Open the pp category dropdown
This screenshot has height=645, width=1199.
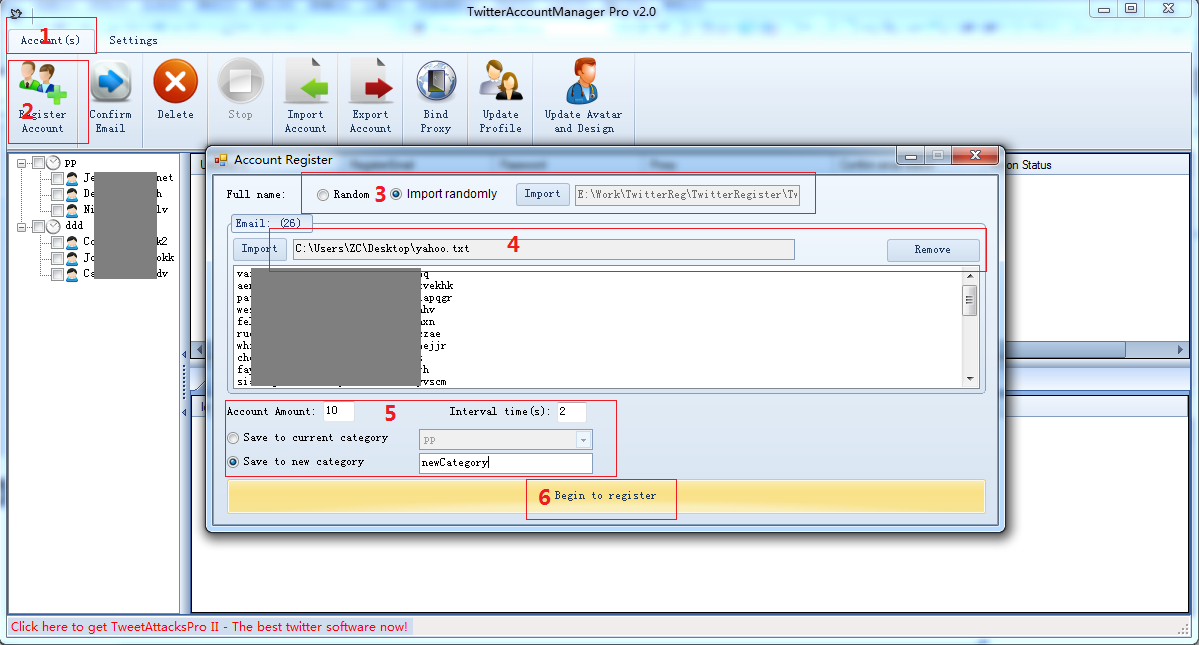tap(583, 439)
